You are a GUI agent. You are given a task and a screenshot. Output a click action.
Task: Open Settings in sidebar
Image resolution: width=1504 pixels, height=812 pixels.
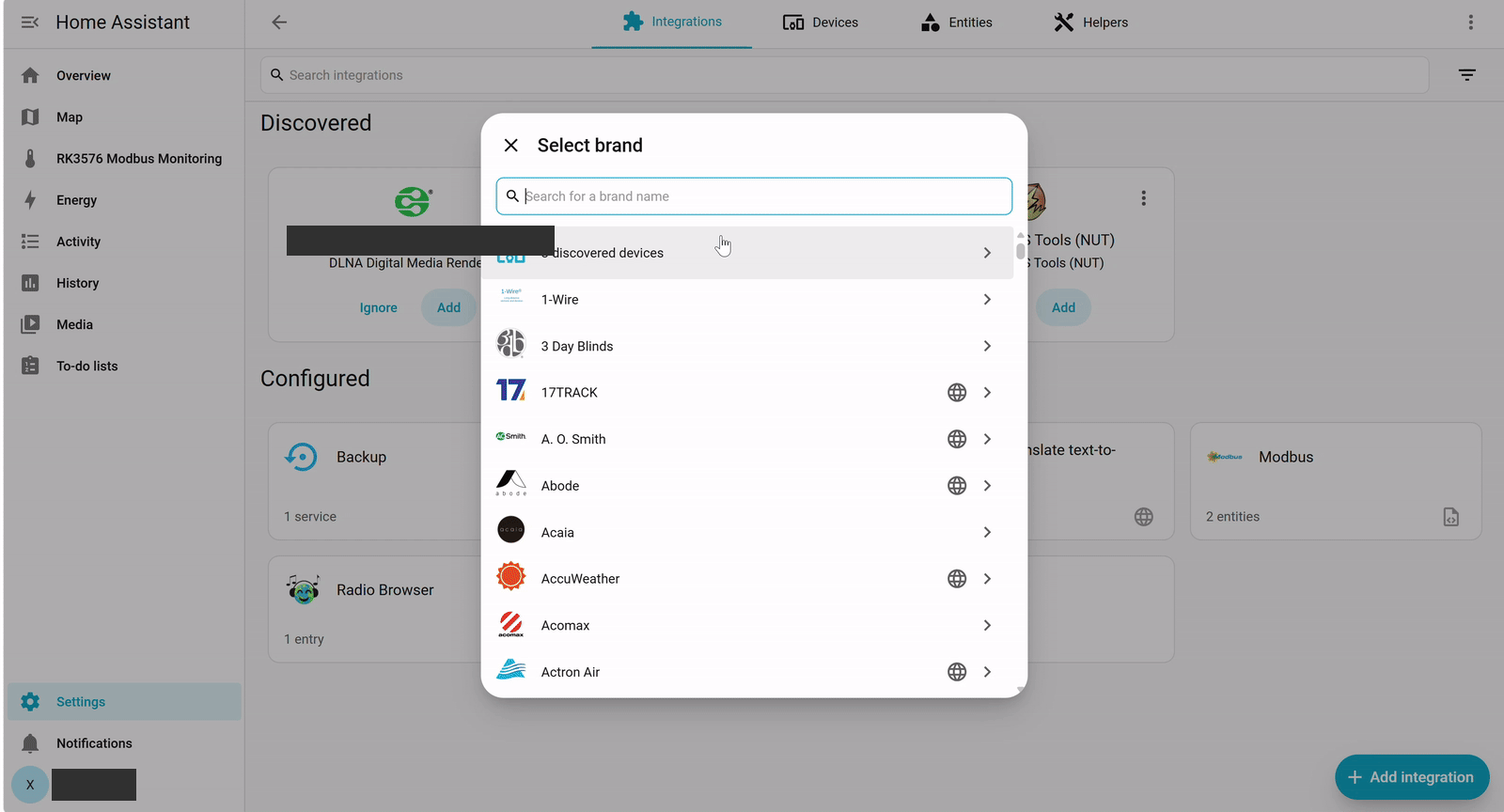coord(124,701)
